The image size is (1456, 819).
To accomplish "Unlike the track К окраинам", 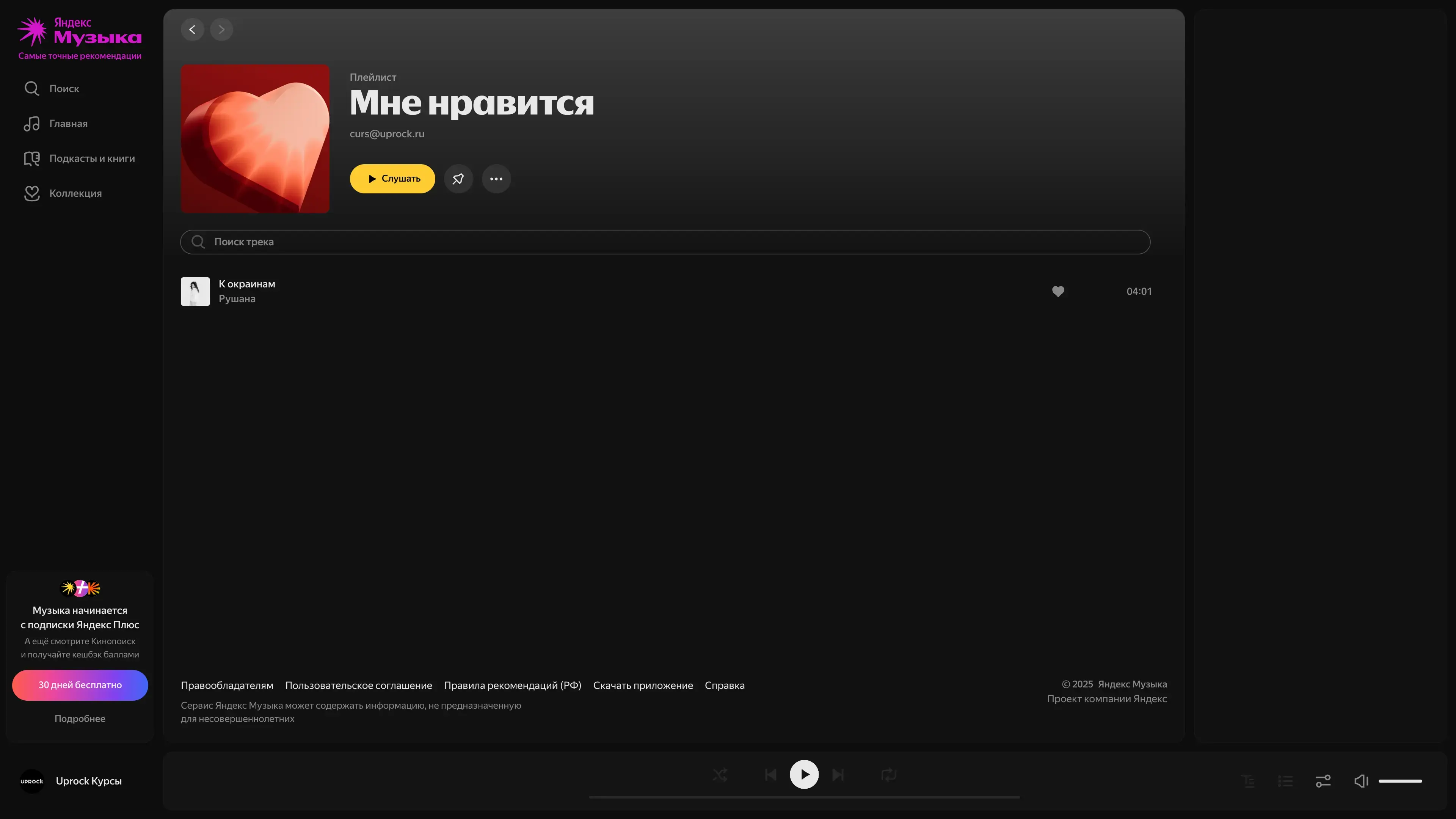I will 1058,292.
